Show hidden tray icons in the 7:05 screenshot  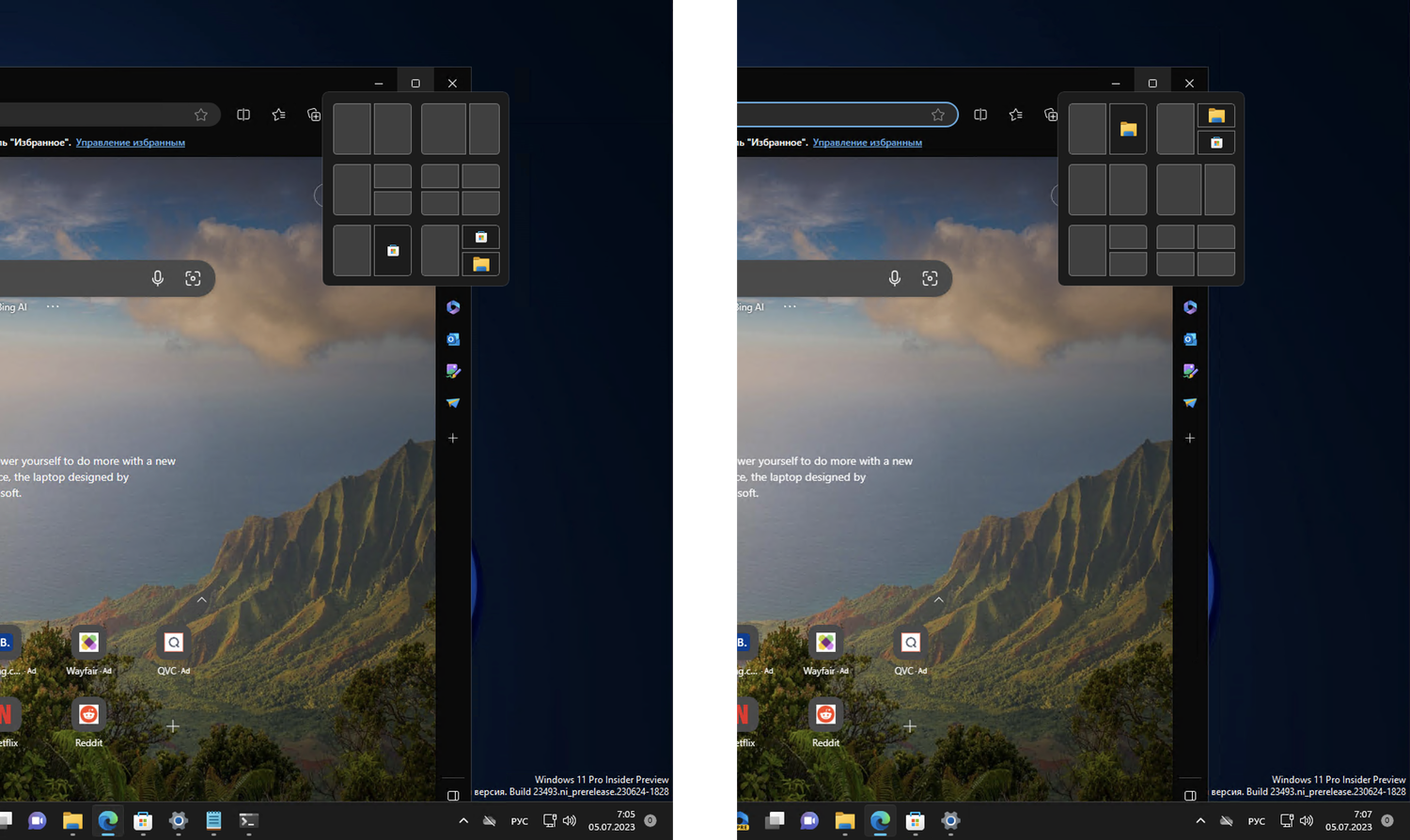click(x=463, y=821)
